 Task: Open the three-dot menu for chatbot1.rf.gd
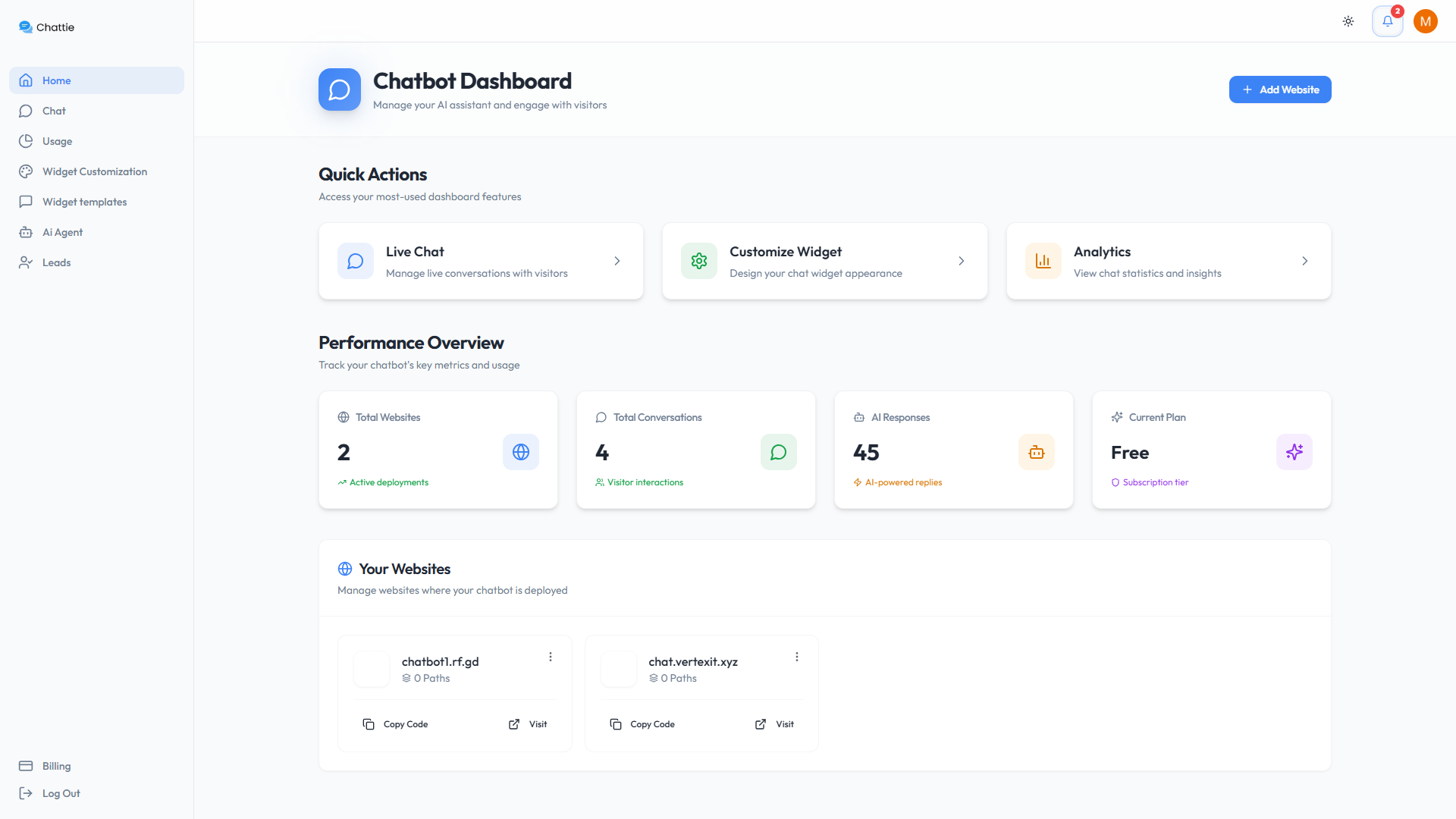coord(551,657)
